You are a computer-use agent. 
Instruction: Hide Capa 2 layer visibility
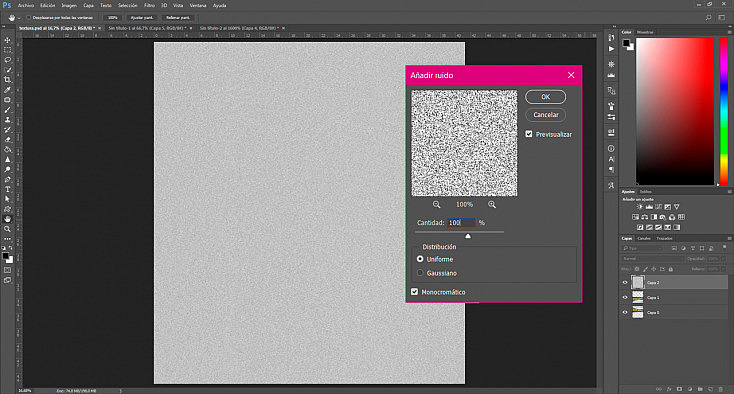tap(625, 283)
